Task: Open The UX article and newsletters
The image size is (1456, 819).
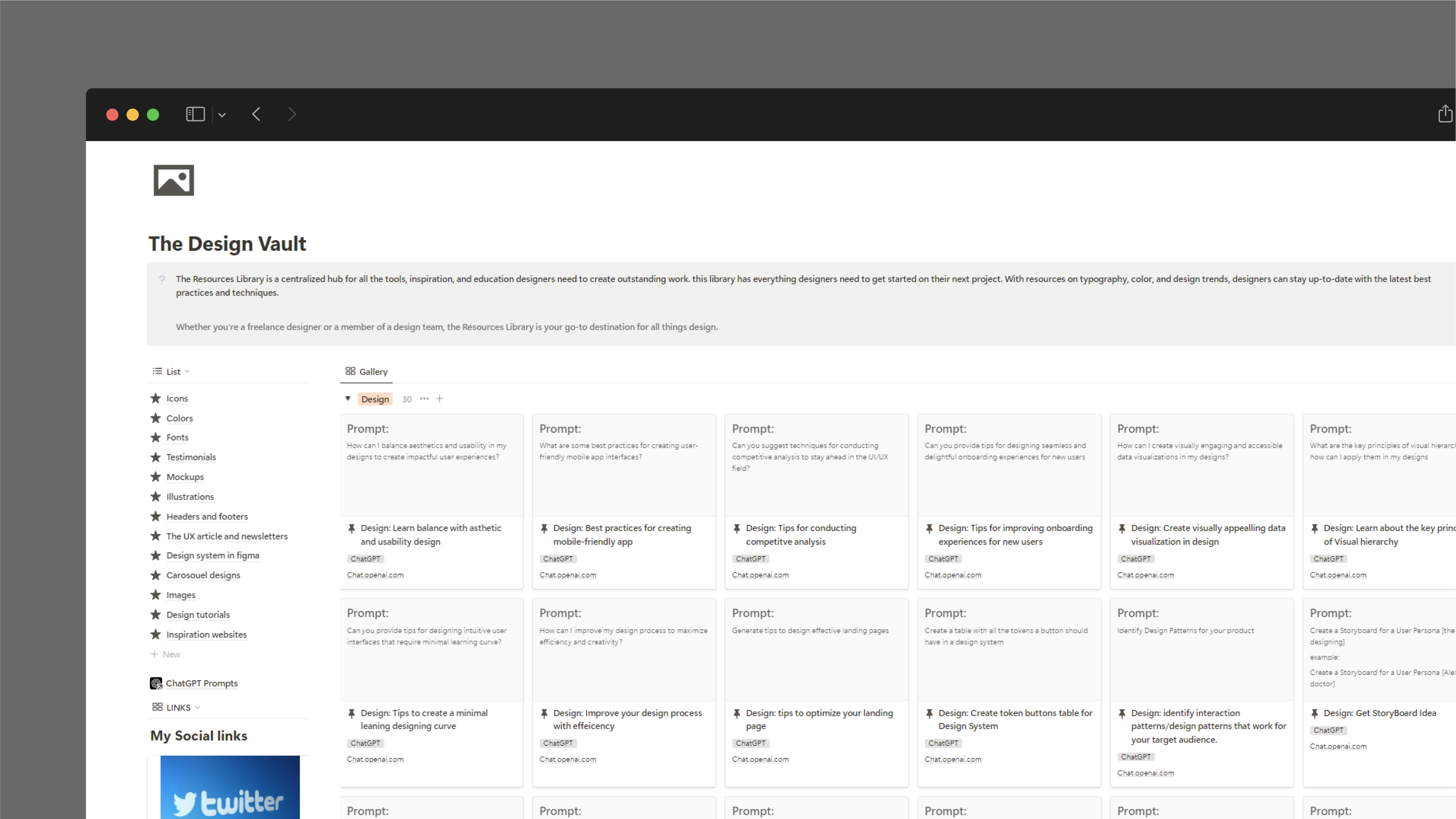Action: (227, 536)
